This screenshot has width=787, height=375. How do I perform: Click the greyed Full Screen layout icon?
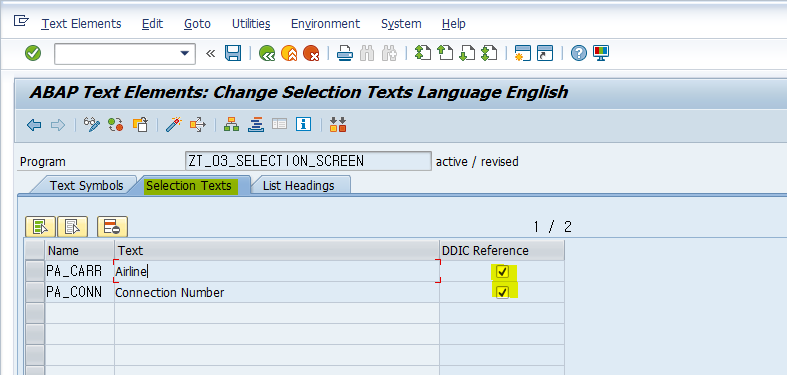pyautogui.click(x=280, y=124)
